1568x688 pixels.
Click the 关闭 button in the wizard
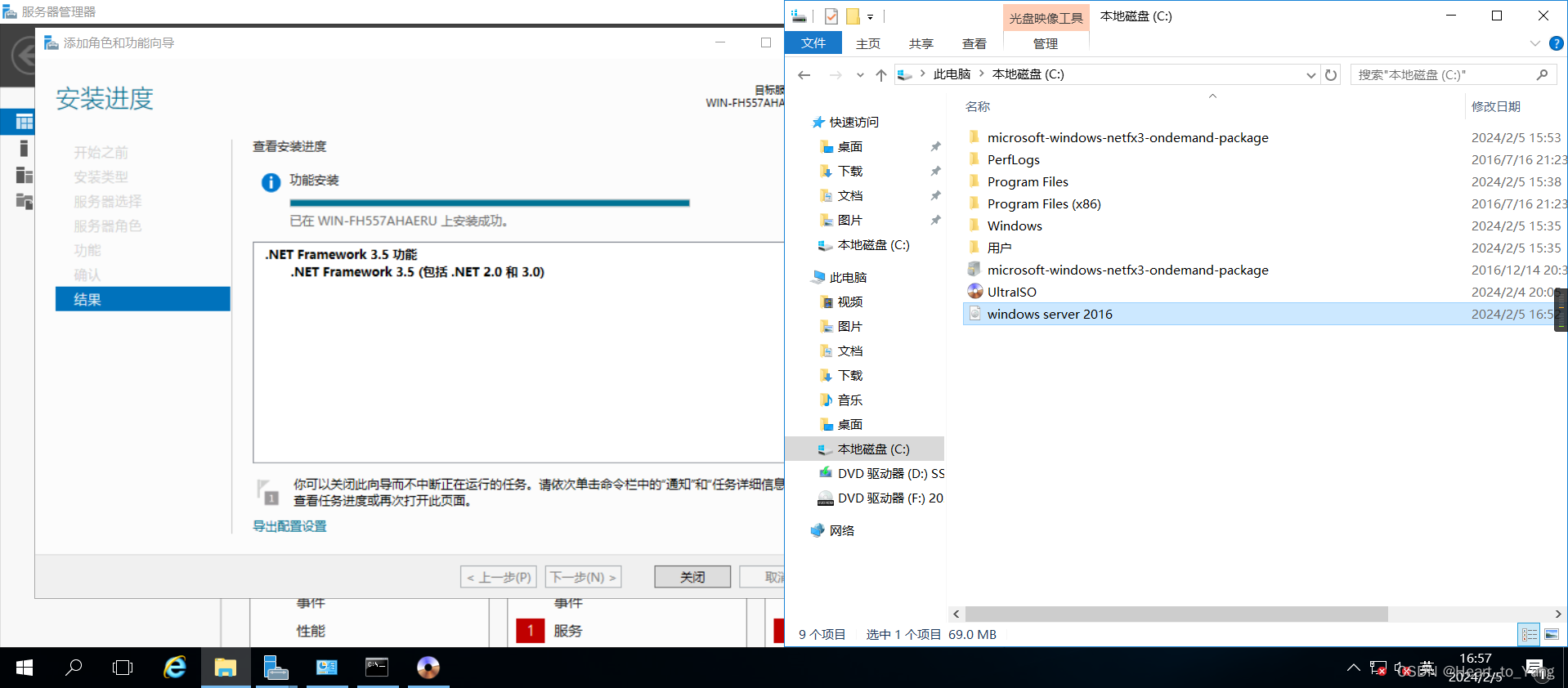(692, 577)
